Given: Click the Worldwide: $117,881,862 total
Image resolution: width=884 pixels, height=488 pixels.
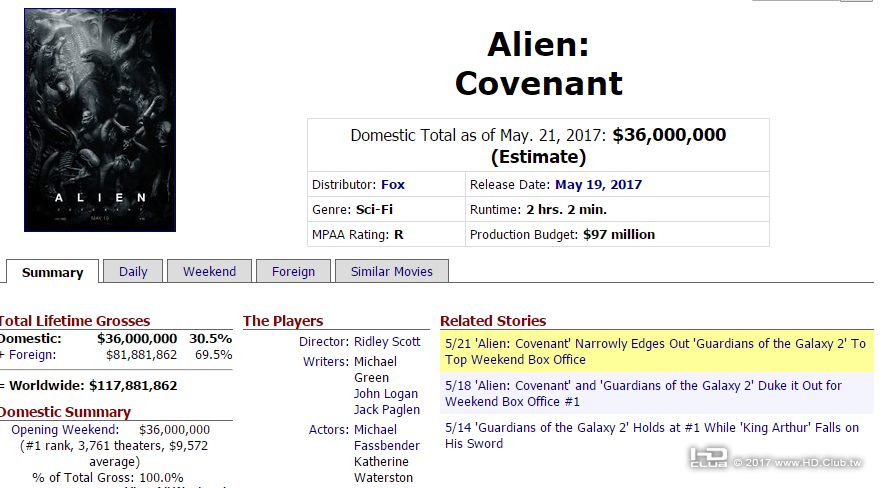Looking at the screenshot, I should pyautogui.click(x=89, y=386).
